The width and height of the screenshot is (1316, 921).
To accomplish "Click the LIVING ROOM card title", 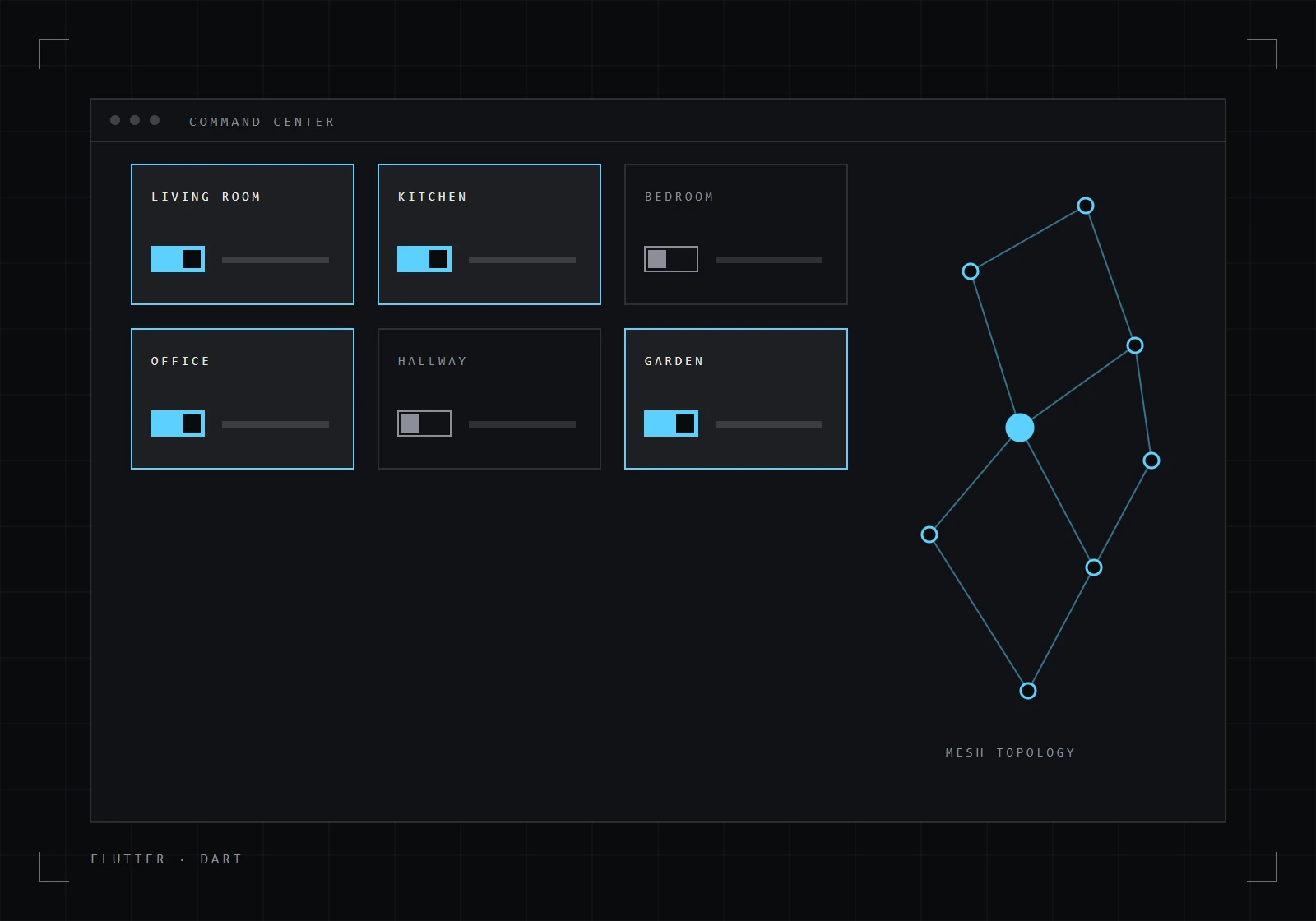I will (x=206, y=197).
